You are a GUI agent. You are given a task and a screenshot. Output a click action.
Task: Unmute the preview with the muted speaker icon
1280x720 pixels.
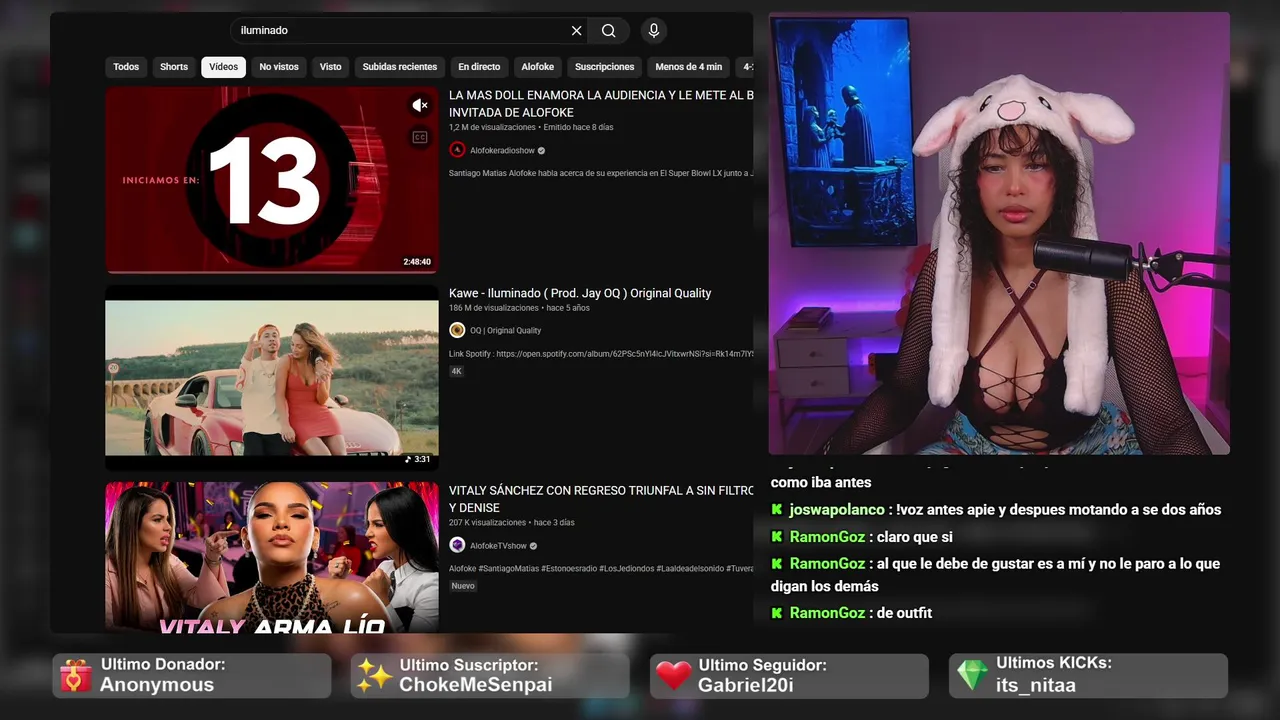420,105
